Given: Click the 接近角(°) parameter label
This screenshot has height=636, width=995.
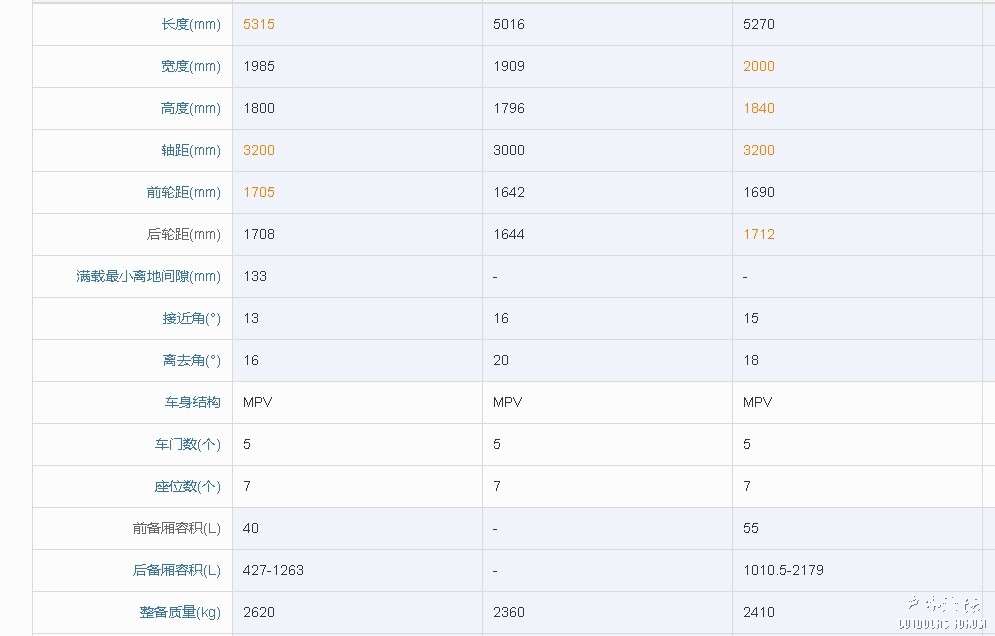Looking at the screenshot, I should click(191, 318).
